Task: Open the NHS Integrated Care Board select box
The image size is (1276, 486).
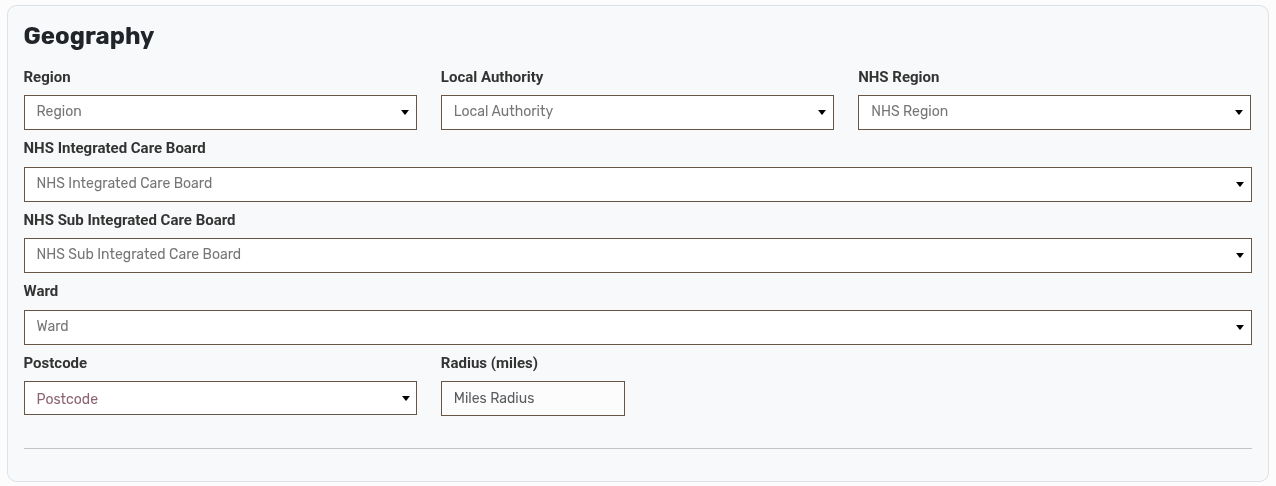Action: [x=620, y=184]
